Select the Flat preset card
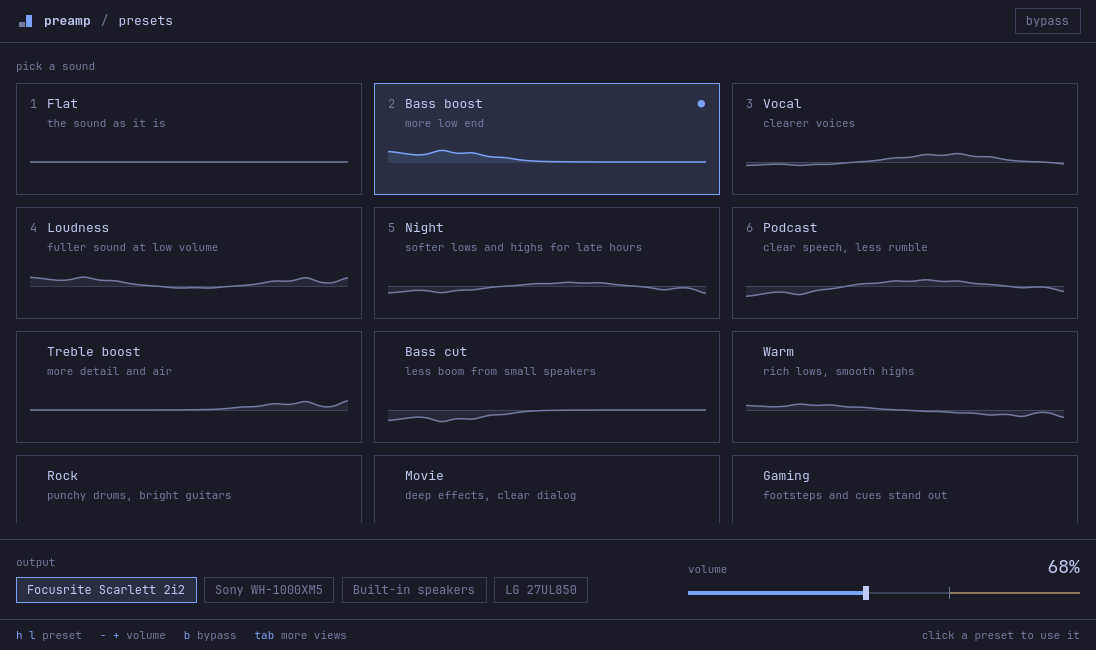Image resolution: width=1096 pixels, height=650 pixels. point(189,139)
